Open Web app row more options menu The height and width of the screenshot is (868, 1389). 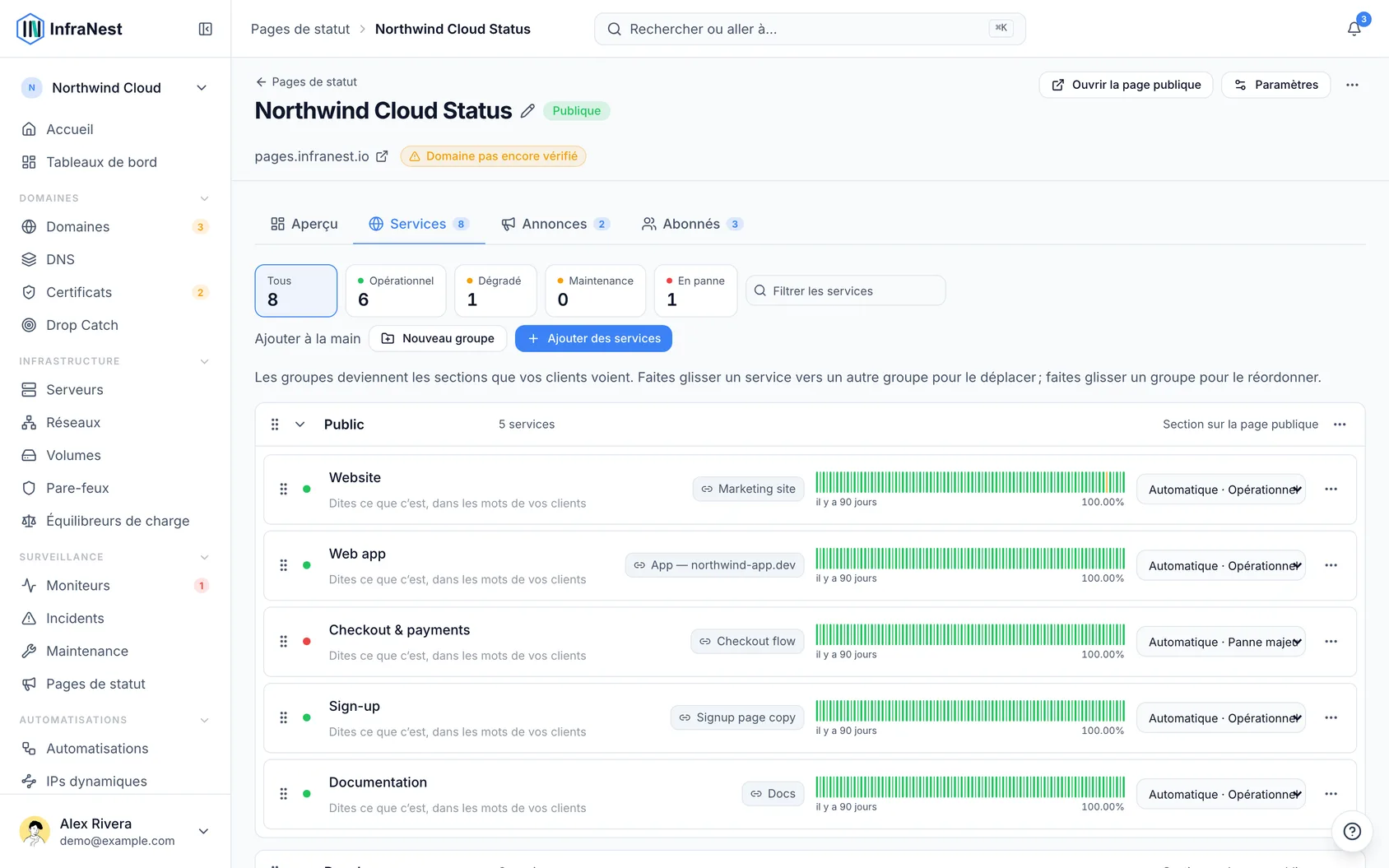click(1331, 565)
